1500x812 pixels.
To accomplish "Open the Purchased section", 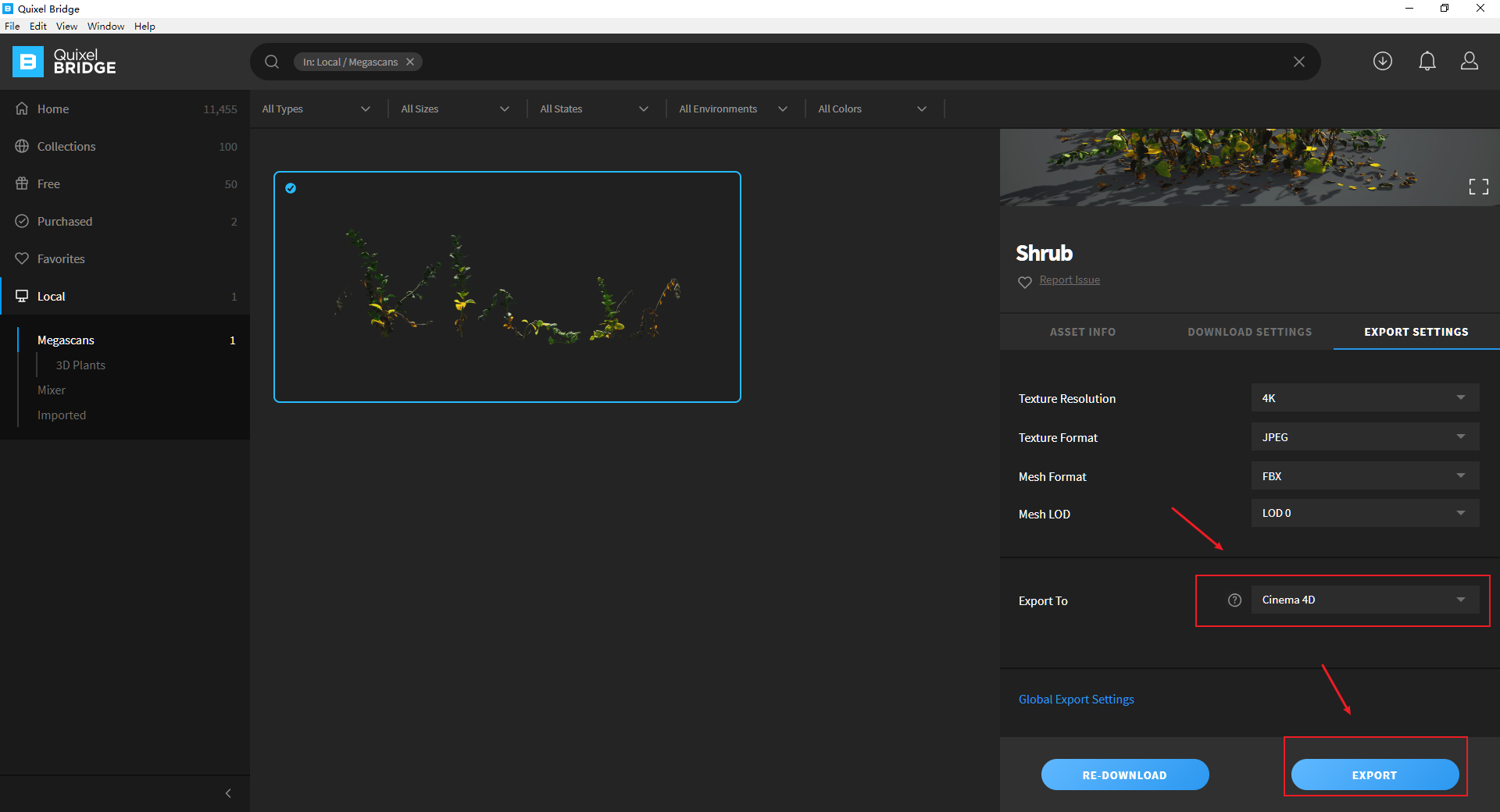I will click(125, 221).
